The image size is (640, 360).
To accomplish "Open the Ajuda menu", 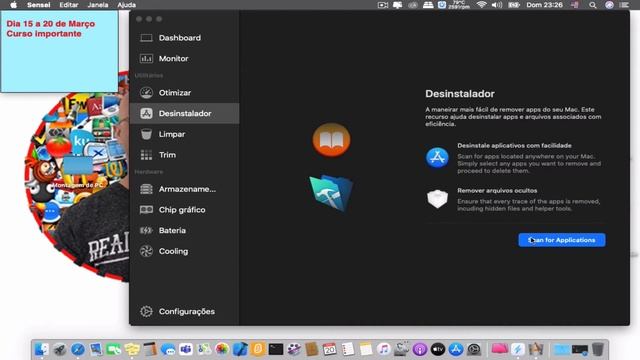I will (x=127, y=5).
